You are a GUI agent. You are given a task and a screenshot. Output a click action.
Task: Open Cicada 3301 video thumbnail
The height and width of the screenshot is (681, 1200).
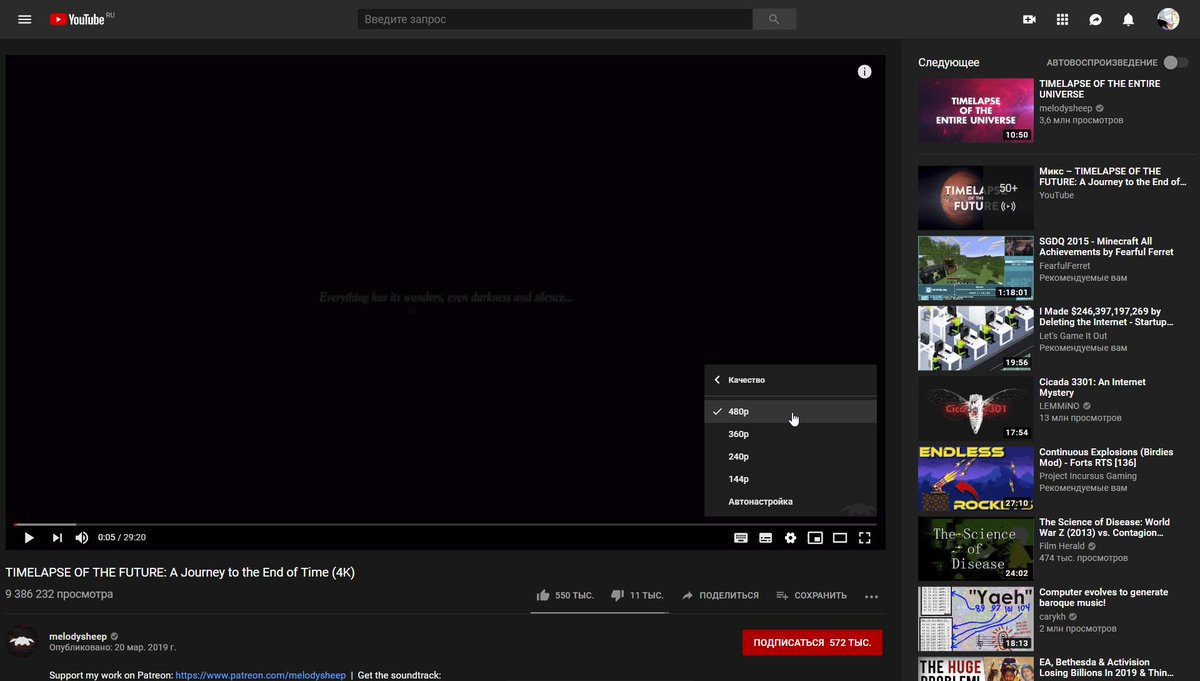click(975, 408)
